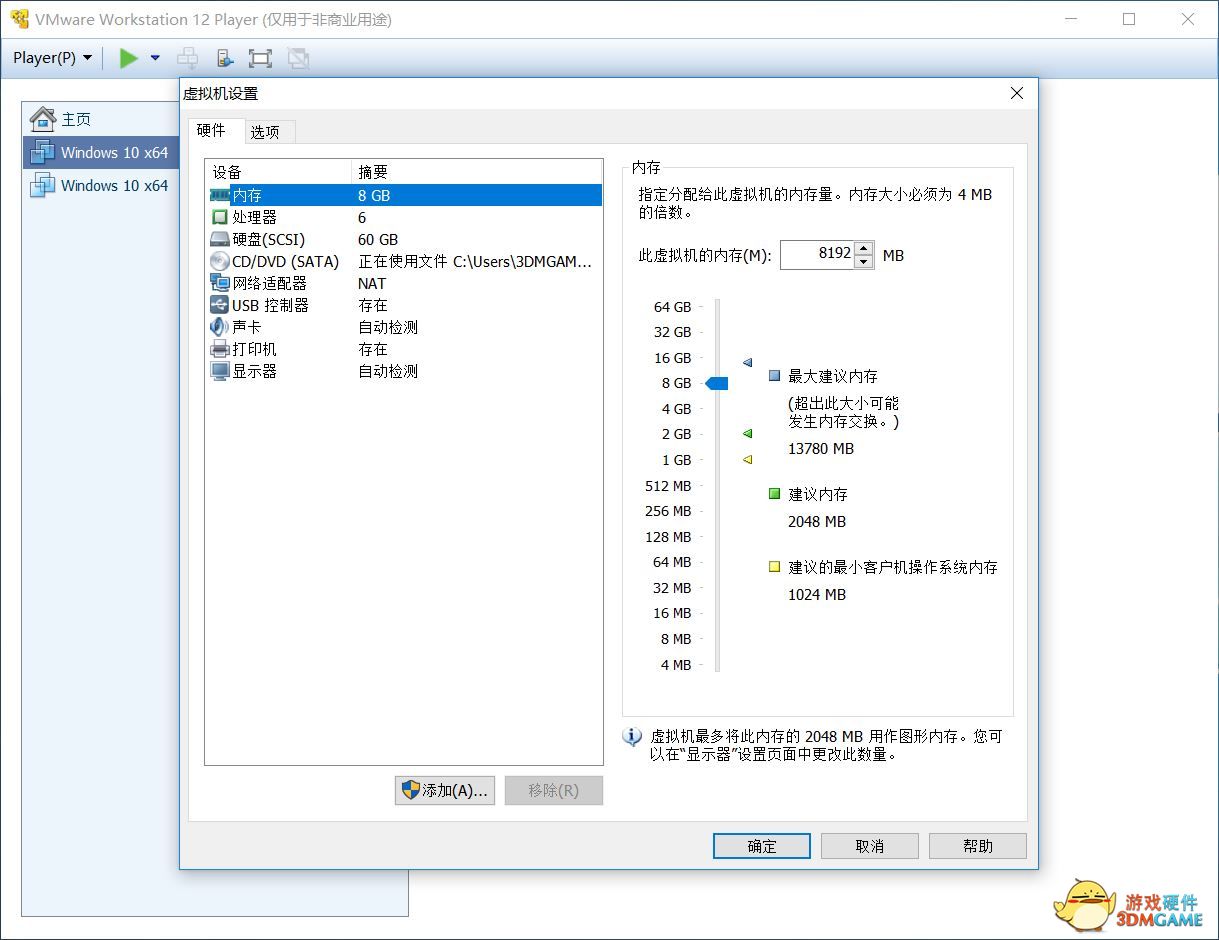Image resolution: width=1219 pixels, height=940 pixels.
Task: Click the 8 GB summary of 内存
Action: tap(374, 196)
